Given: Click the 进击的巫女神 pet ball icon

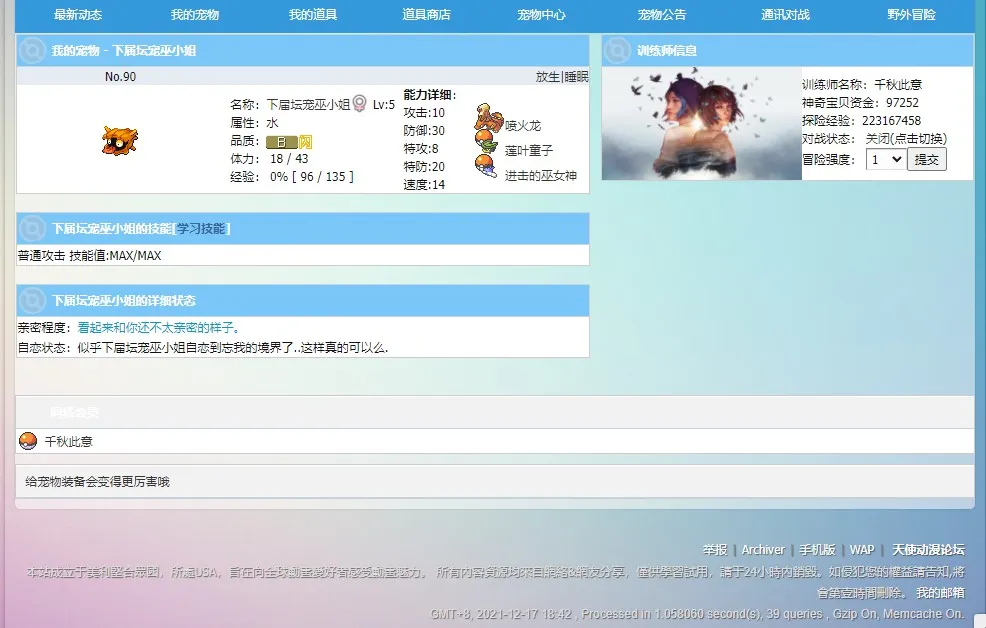Looking at the screenshot, I should [x=485, y=166].
